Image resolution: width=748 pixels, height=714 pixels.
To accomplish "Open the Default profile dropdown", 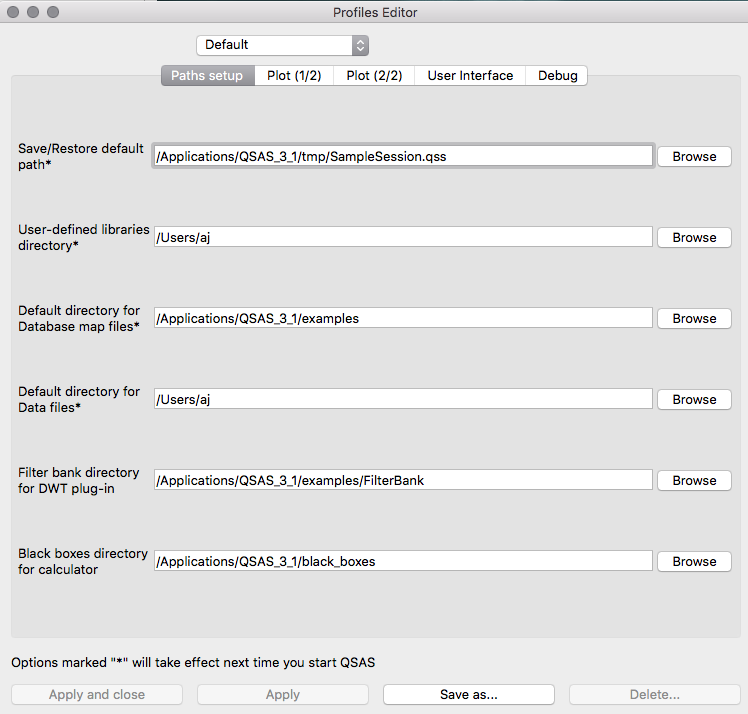I will click(x=283, y=45).
